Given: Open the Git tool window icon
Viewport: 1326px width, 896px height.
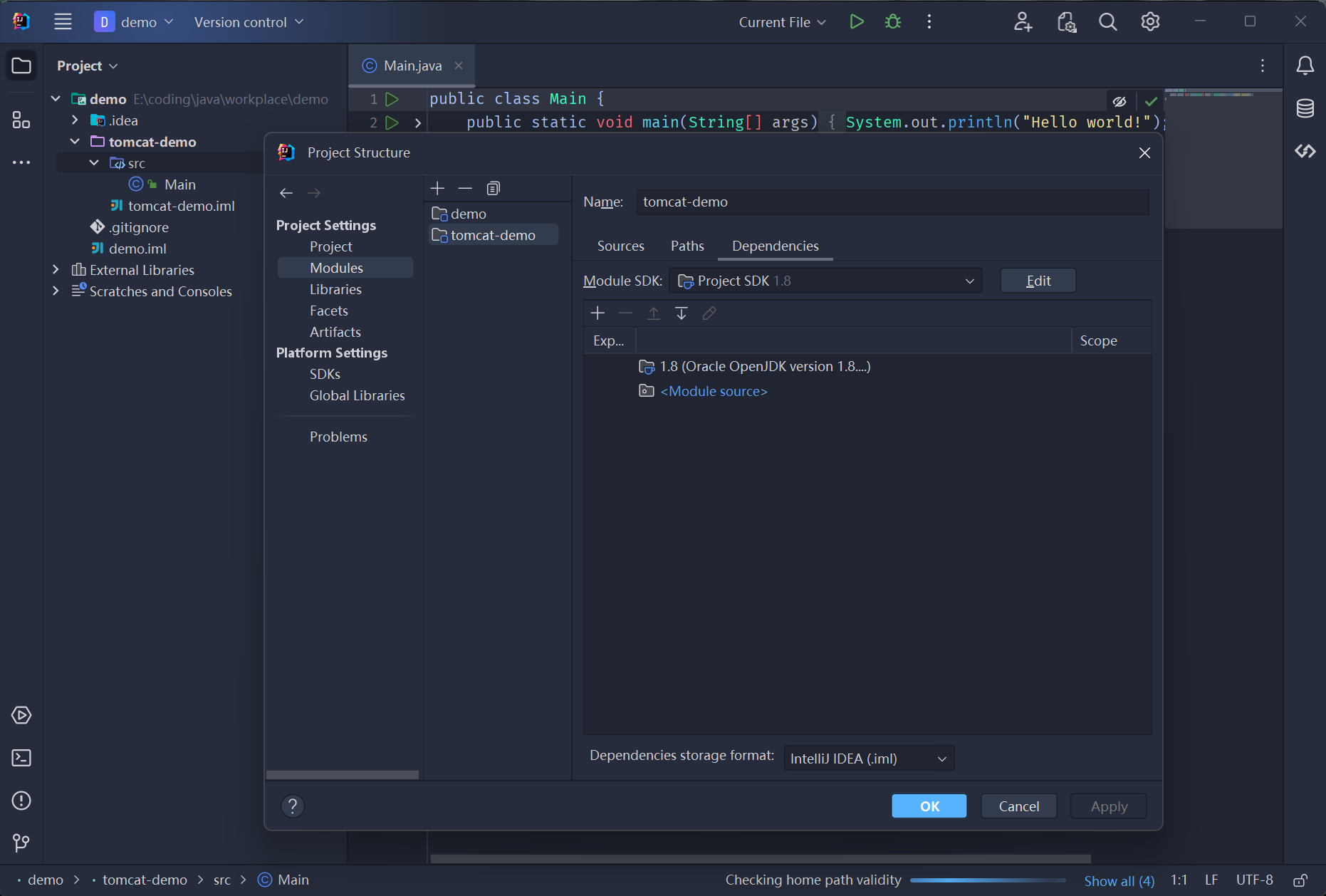Looking at the screenshot, I should coord(21,843).
